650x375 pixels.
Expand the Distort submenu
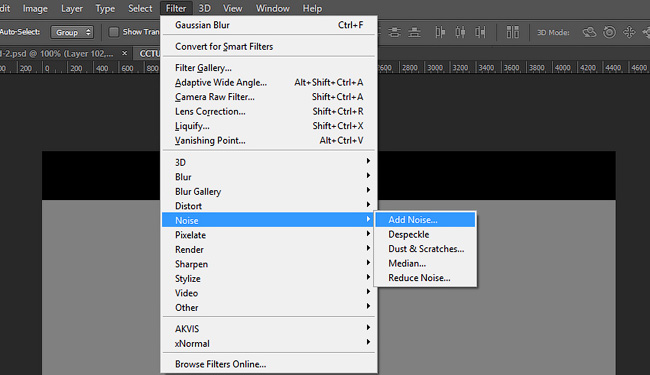(x=269, y=206)
